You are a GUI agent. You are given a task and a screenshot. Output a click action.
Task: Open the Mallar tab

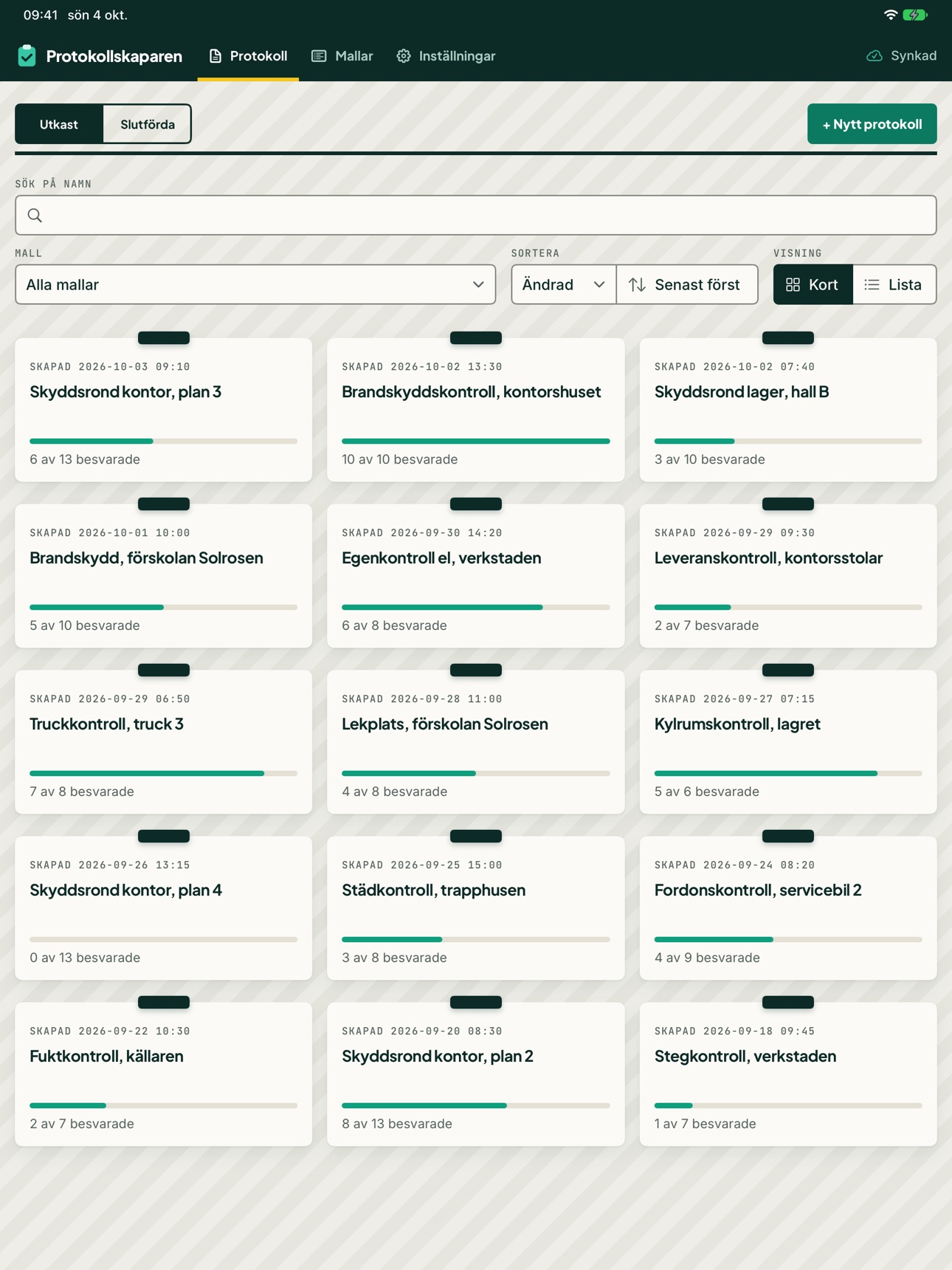[x=342, y=56]
